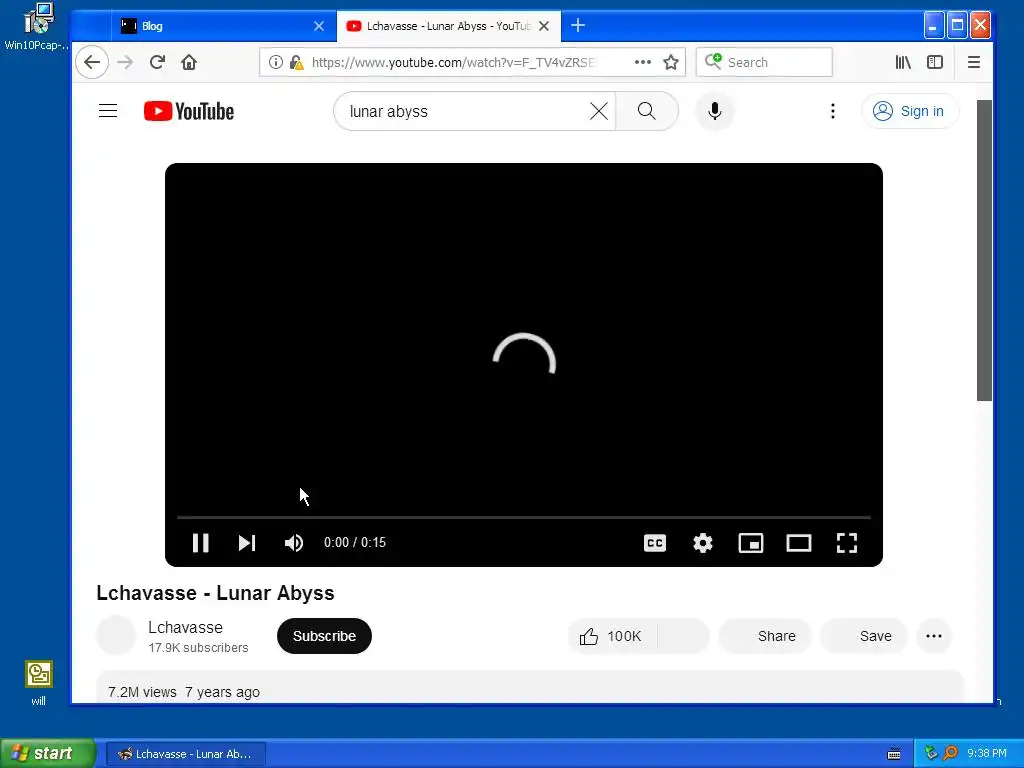1024x768 pixels.
Task: Subscribe to Lchavasse channel
Action: click(x=324, y=636)
